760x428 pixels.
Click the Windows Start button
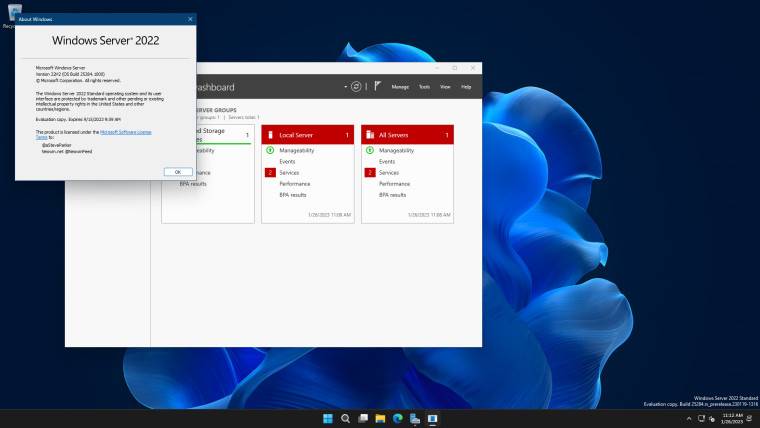coord(328,418)
